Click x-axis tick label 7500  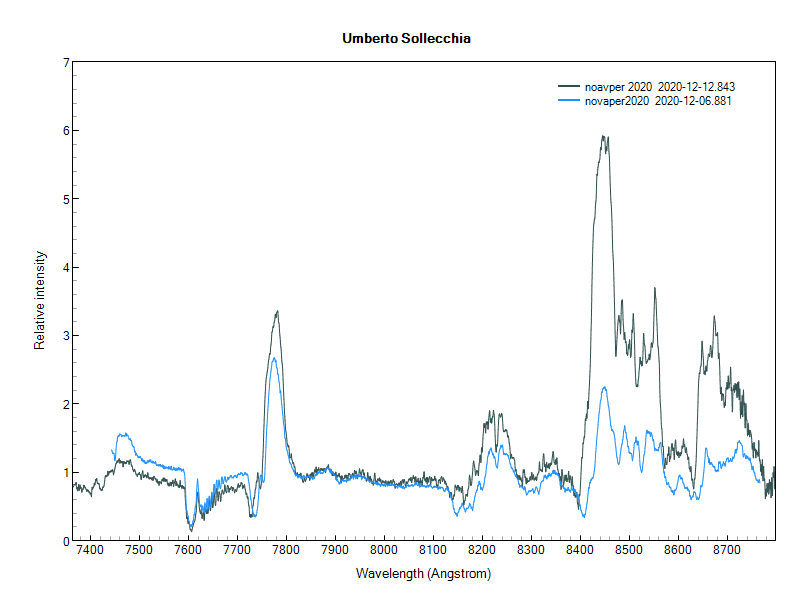139,550
